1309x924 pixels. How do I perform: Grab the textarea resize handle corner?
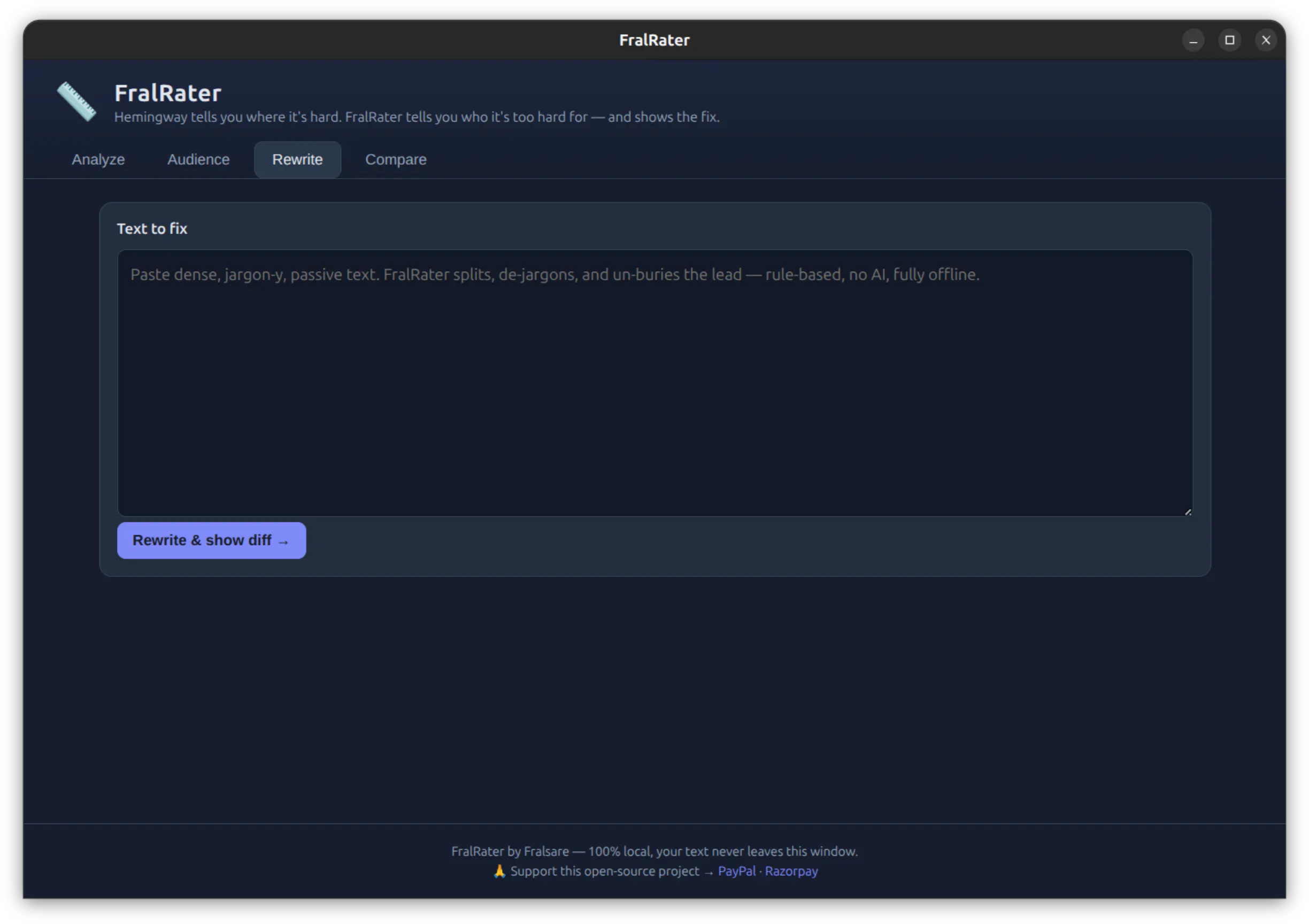[1188, 512]
